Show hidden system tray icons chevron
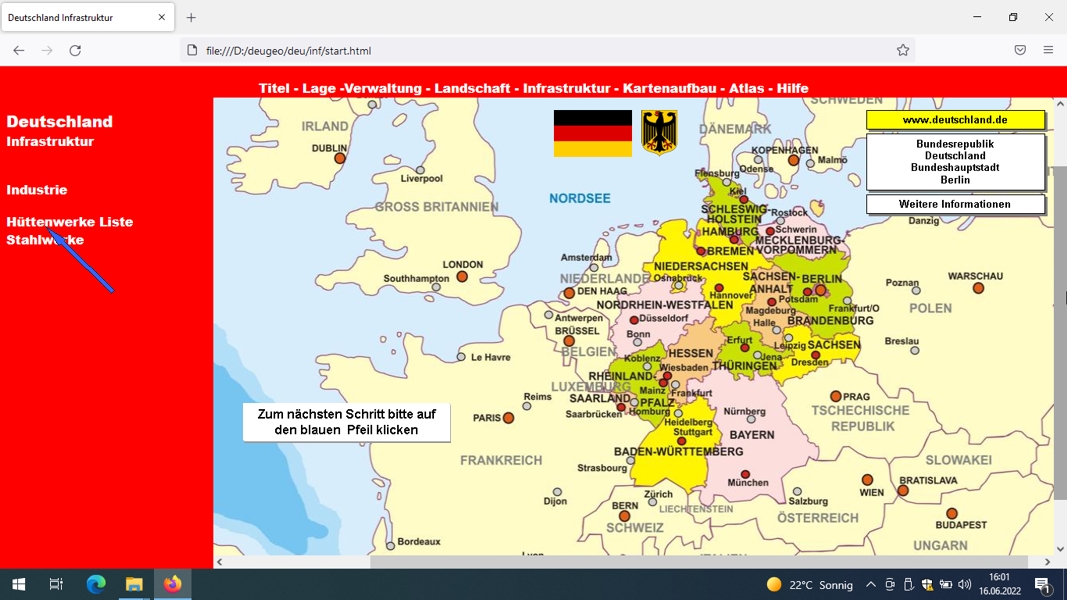Screen dimensions: 1067x600 870,584
